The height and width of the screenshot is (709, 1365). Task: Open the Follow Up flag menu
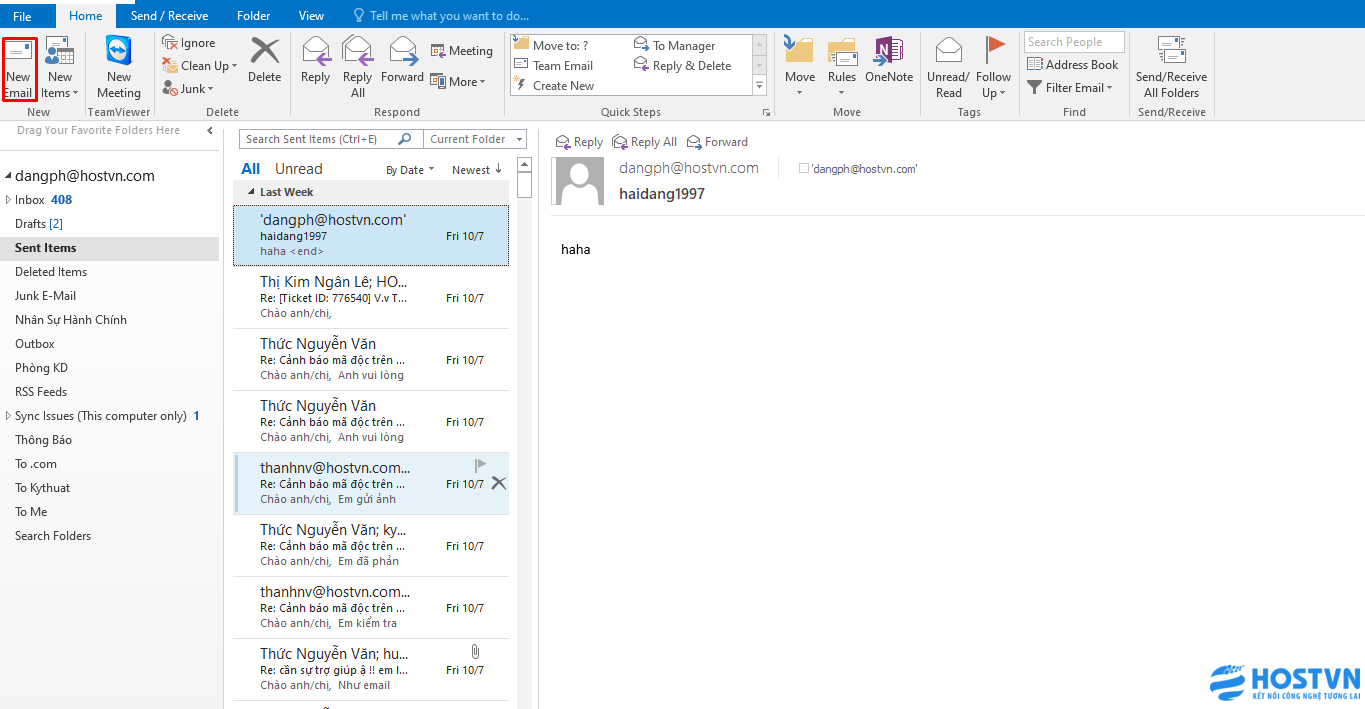point(993,68)
